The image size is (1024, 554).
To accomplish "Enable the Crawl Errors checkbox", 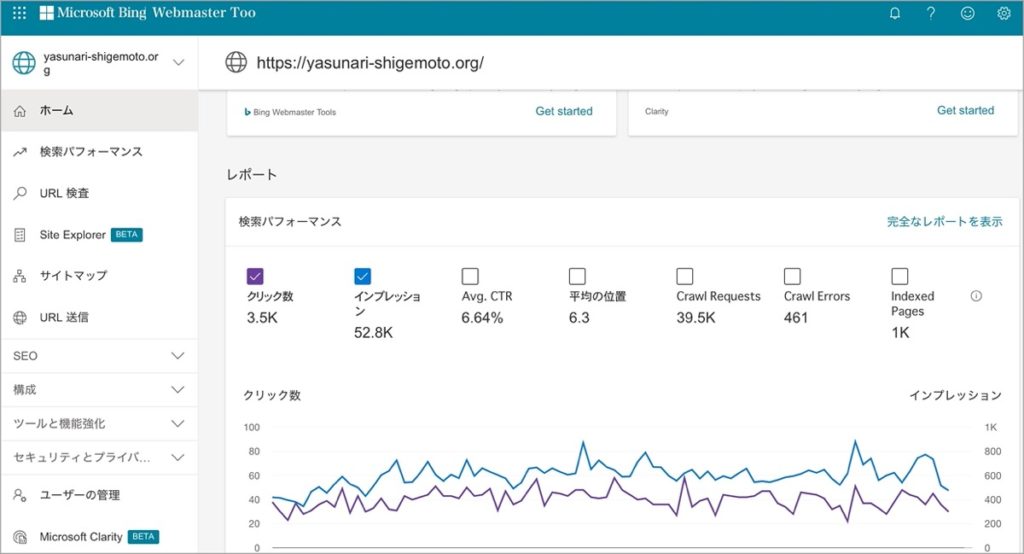I will (792, 276).
